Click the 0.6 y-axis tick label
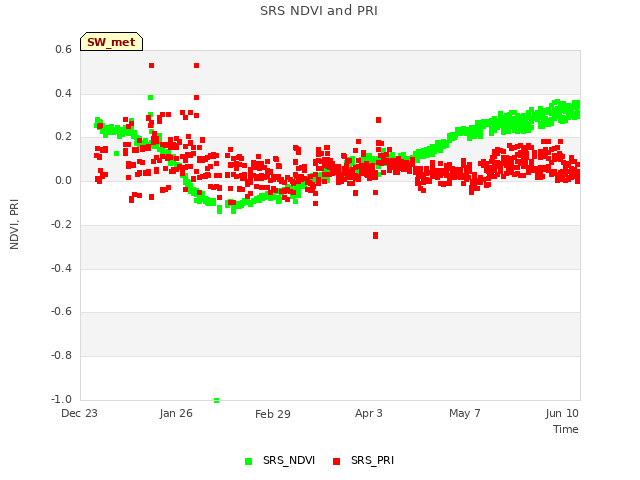 point(63,49)
